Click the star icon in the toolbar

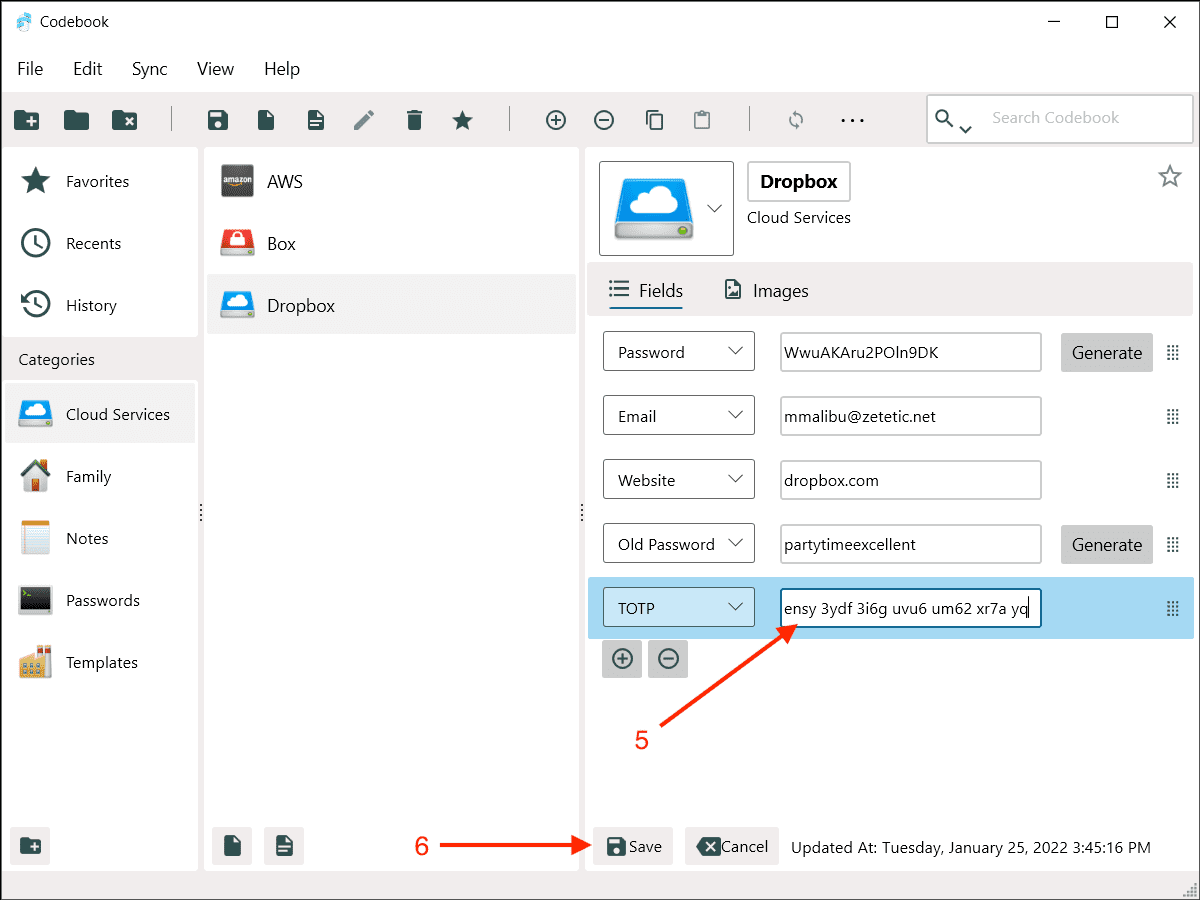pyautogui.click(x=462, y=120)
